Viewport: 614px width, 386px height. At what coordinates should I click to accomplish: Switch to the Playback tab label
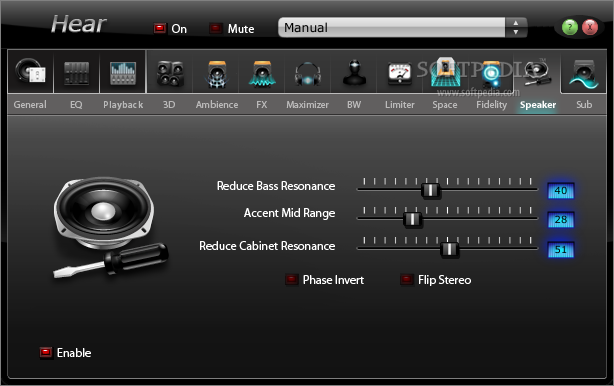pos(123,105)
